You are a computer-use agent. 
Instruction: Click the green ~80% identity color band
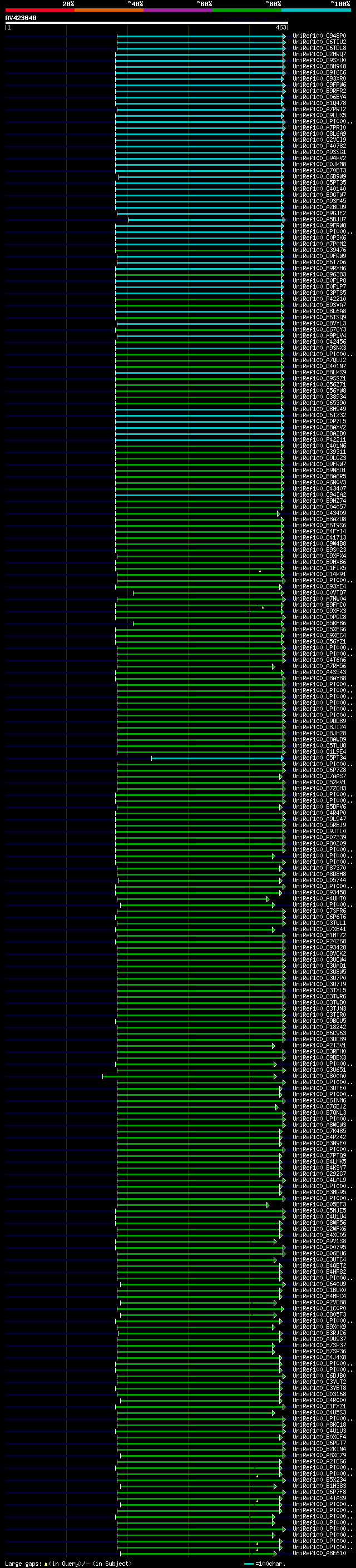tap(247, 10)
